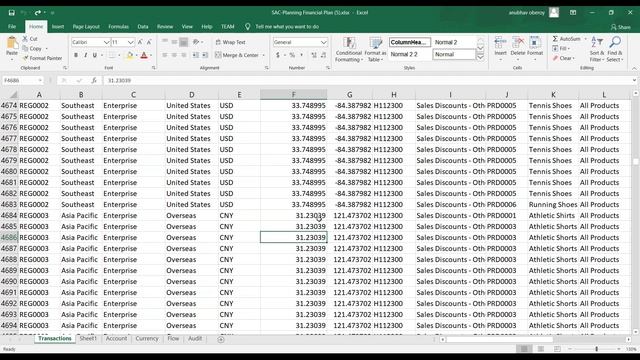Expand the cell styles gallery More arrow
The width and height of the screenshot is (640, 360).
pos(480,58)
